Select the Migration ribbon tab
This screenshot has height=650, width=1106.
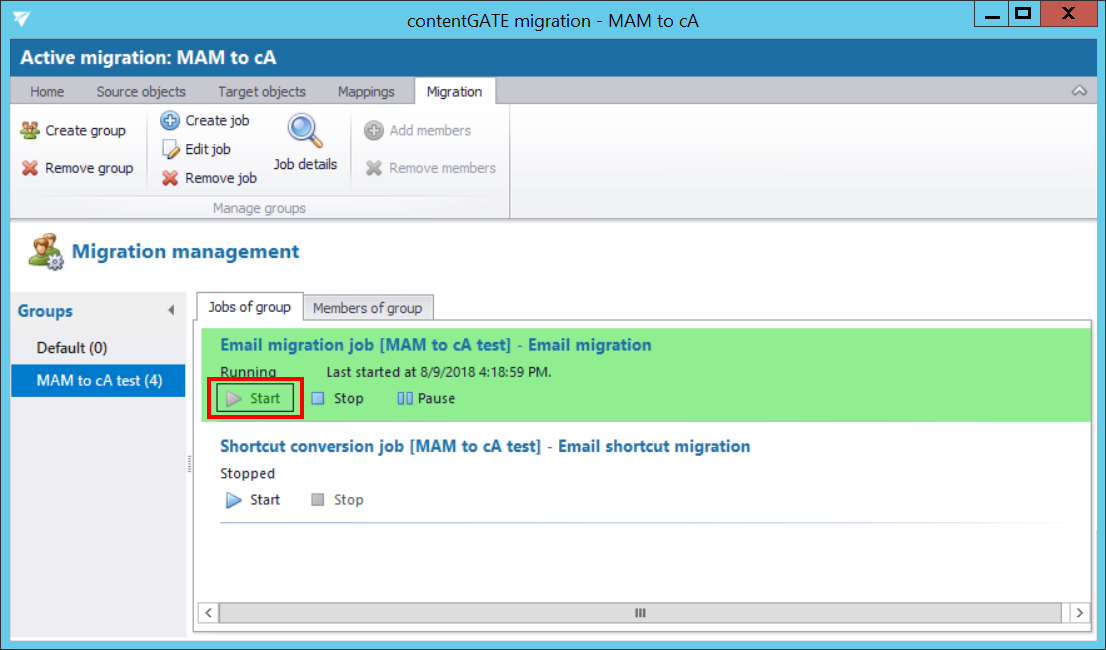(x=454, y=92)
